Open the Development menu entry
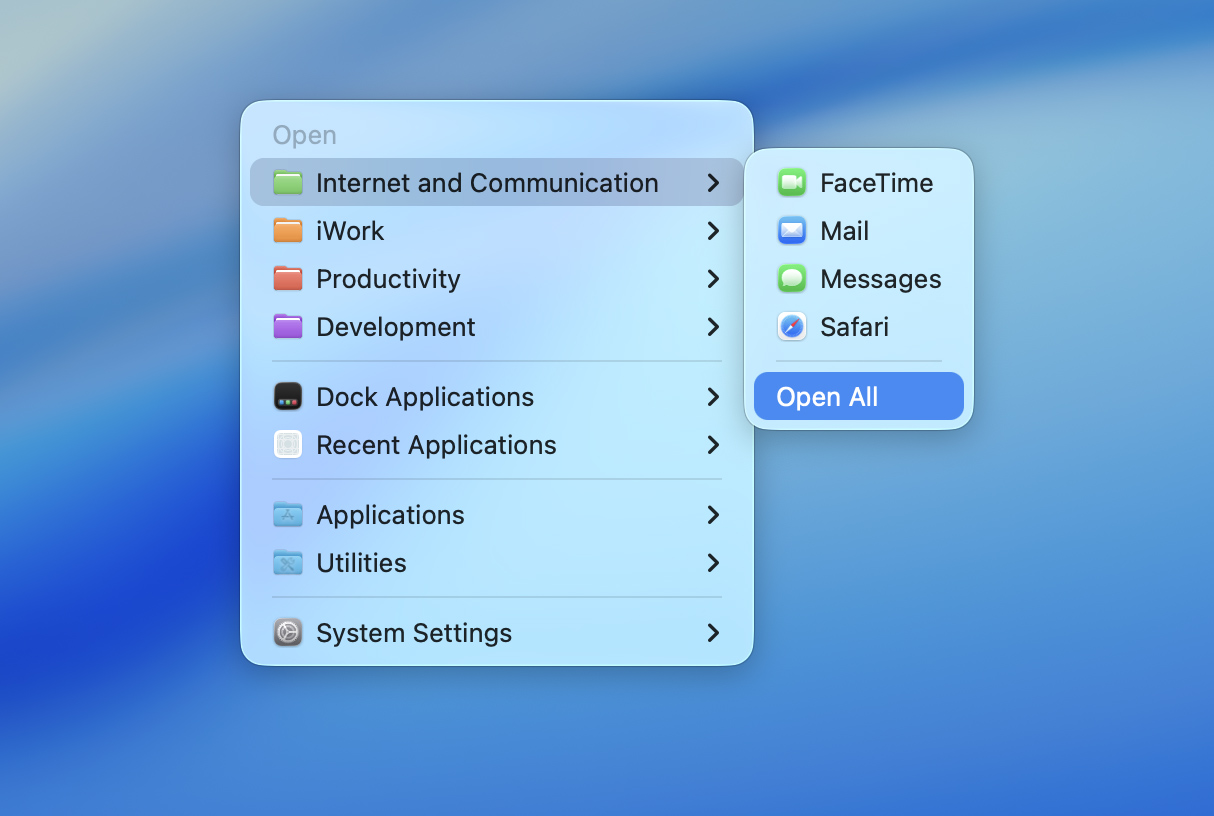This screenshot has height=816, width=1214. point(396,327)
